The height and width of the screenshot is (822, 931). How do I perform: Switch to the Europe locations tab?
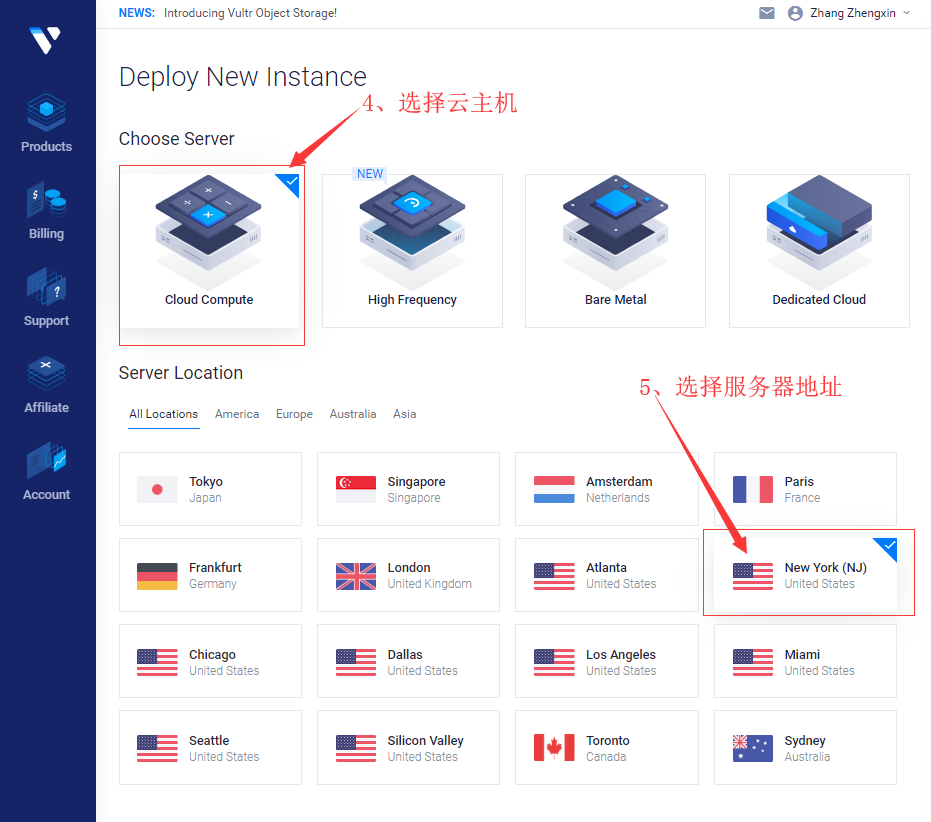click(294, 413)
